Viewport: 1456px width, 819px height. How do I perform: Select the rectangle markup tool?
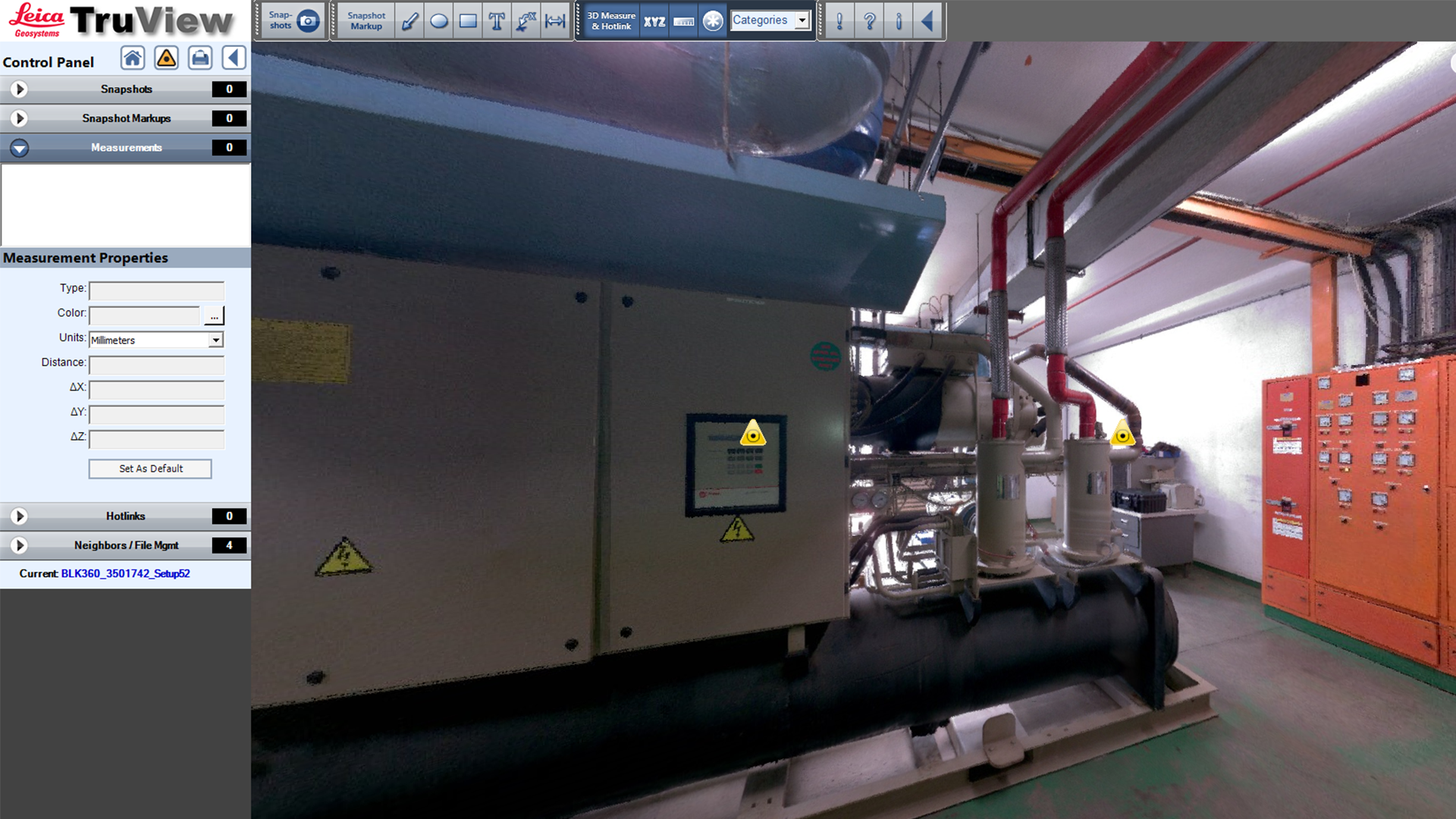click(468, 20)
